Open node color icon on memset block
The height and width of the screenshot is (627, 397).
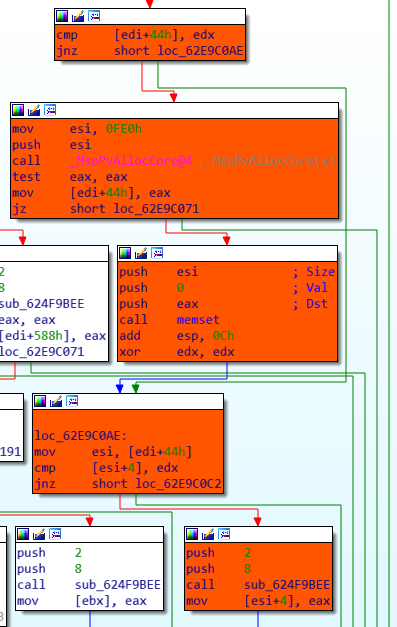pos(125,253)
